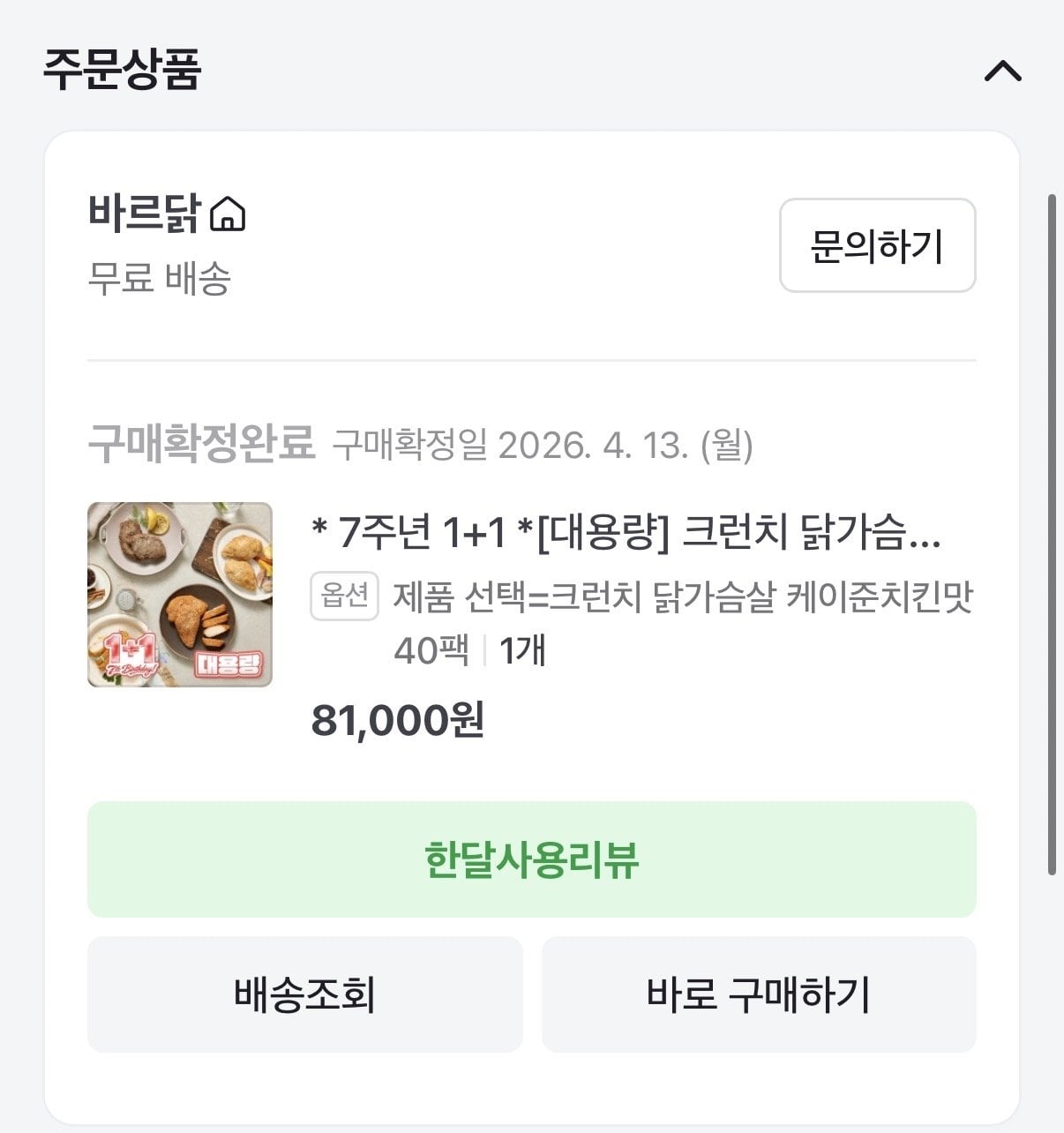Click the 옵션 label badge
Screen dimensions: 1064x1133
click(344, 597)
